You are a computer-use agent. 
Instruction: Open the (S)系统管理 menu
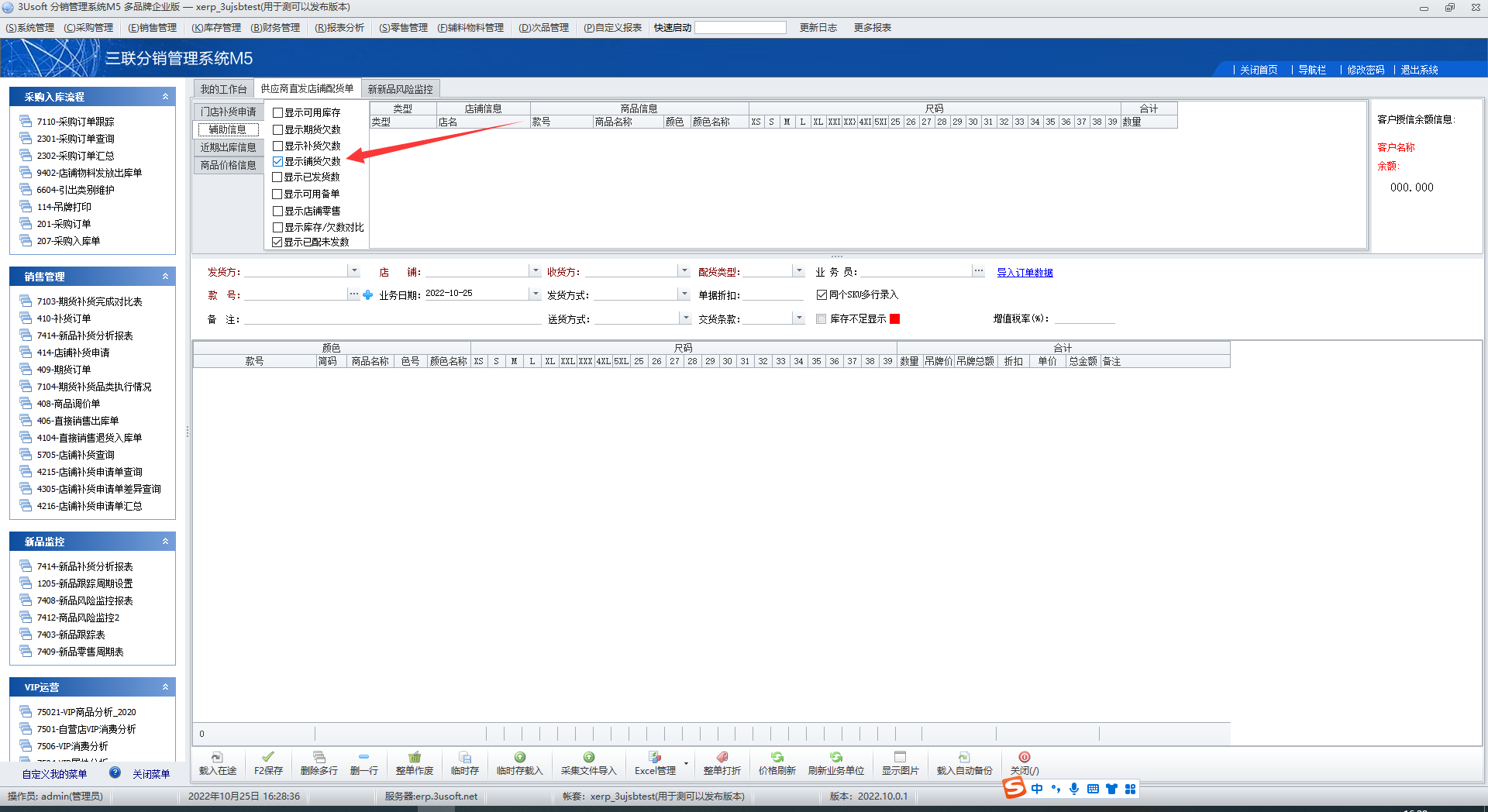pos(30,28)
